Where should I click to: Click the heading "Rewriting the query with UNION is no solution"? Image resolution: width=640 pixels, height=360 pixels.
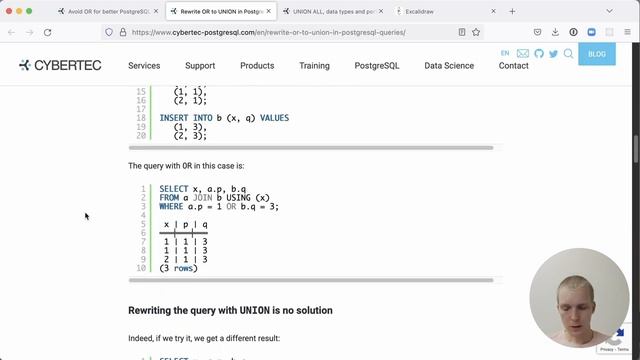[x=230, y=310]
